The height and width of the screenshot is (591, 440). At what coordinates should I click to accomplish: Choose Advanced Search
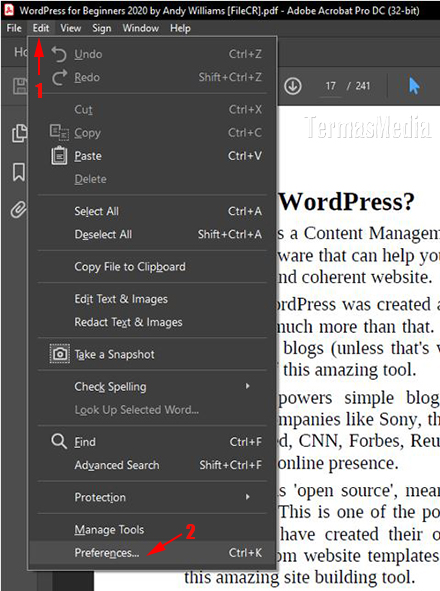point(152,465)
